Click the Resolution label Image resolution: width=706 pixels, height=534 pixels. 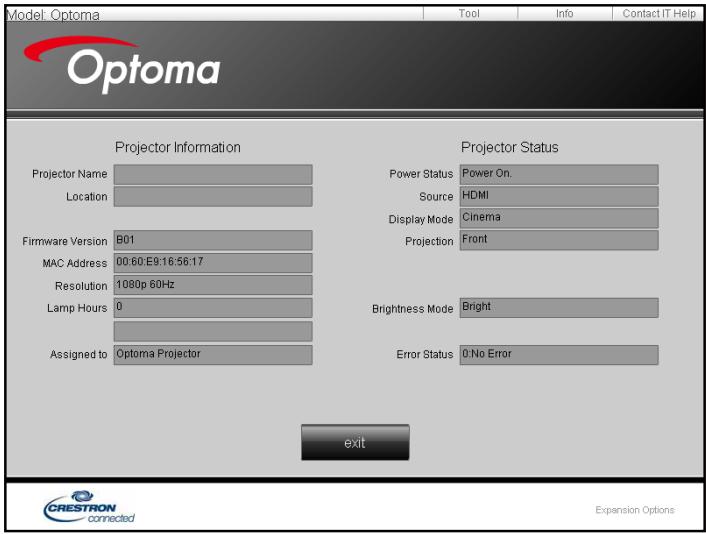point(81,286)
